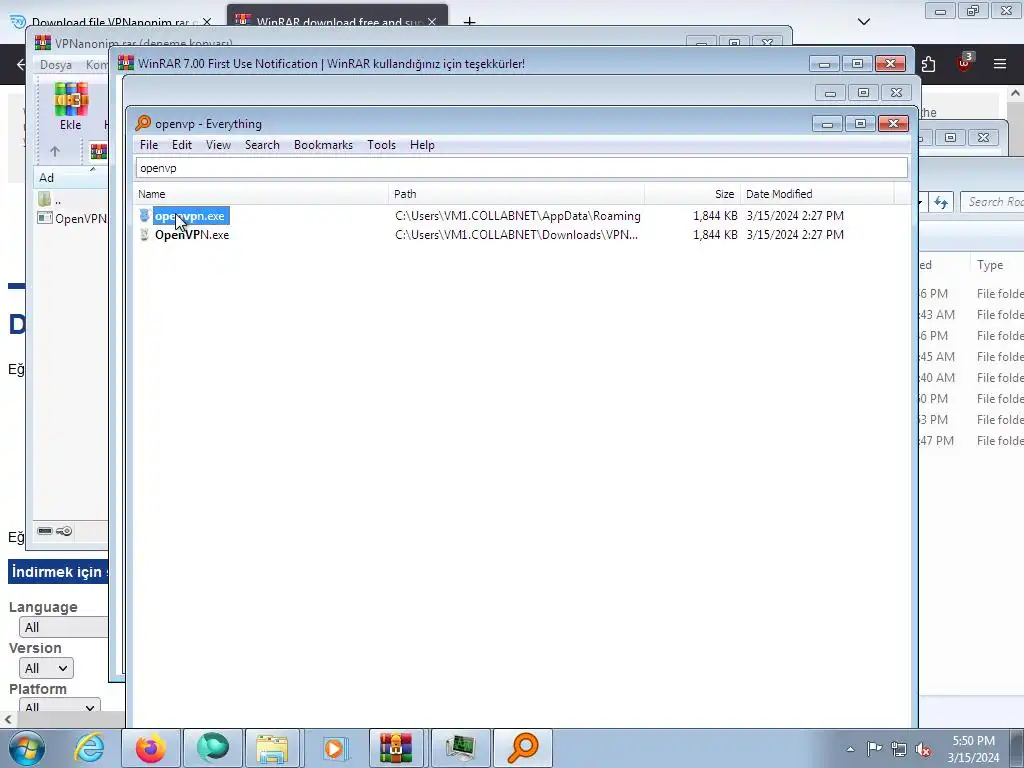Click the WinRAR icon in notification title bar

pyautogui.click(x=125, y=63)
